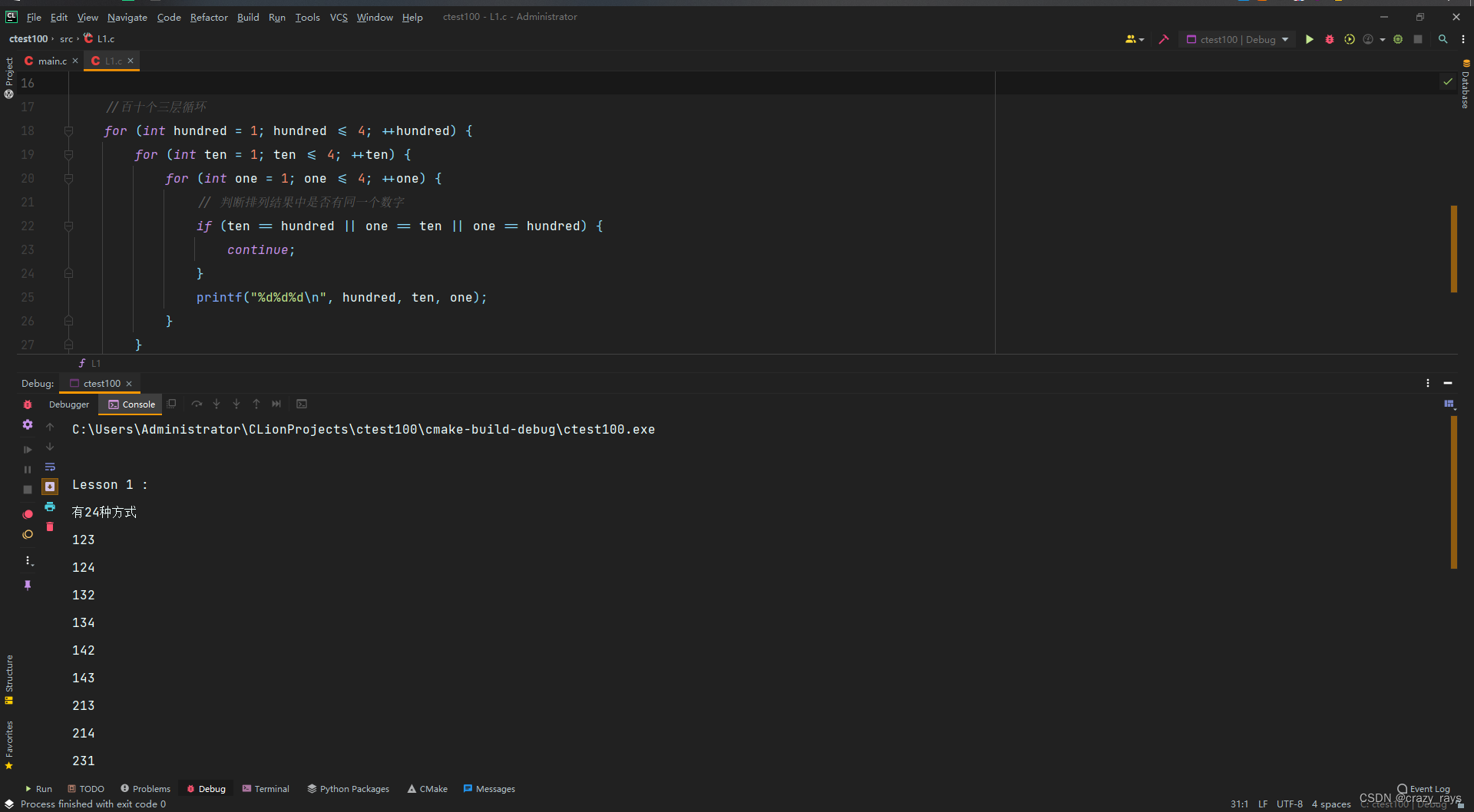
Task: Rerun debug session with bug icon in Debug panel
Action: coord(28,404)
